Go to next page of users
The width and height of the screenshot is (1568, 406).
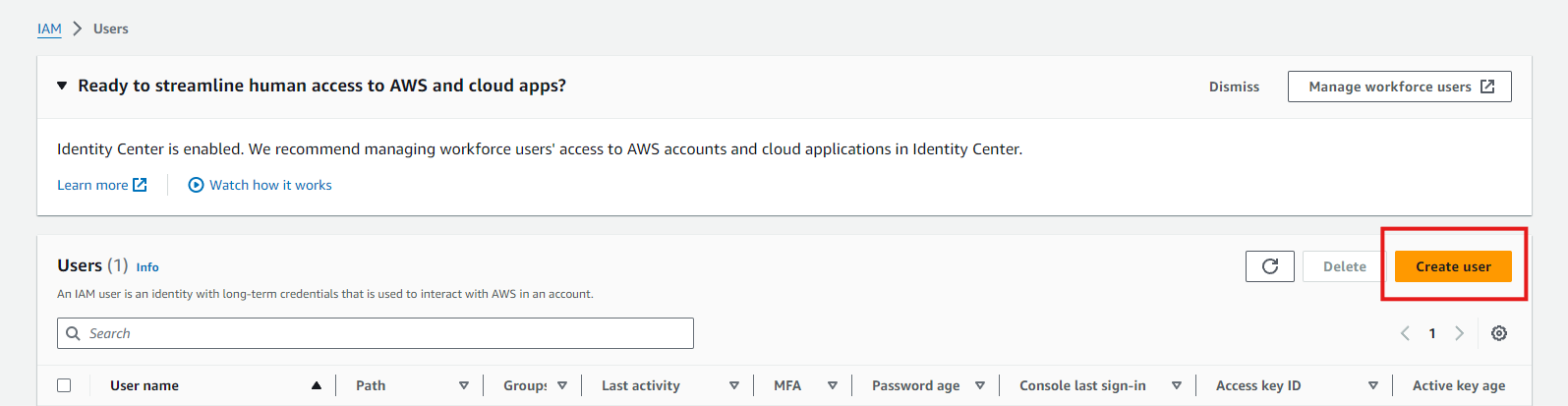(1459, 333)
